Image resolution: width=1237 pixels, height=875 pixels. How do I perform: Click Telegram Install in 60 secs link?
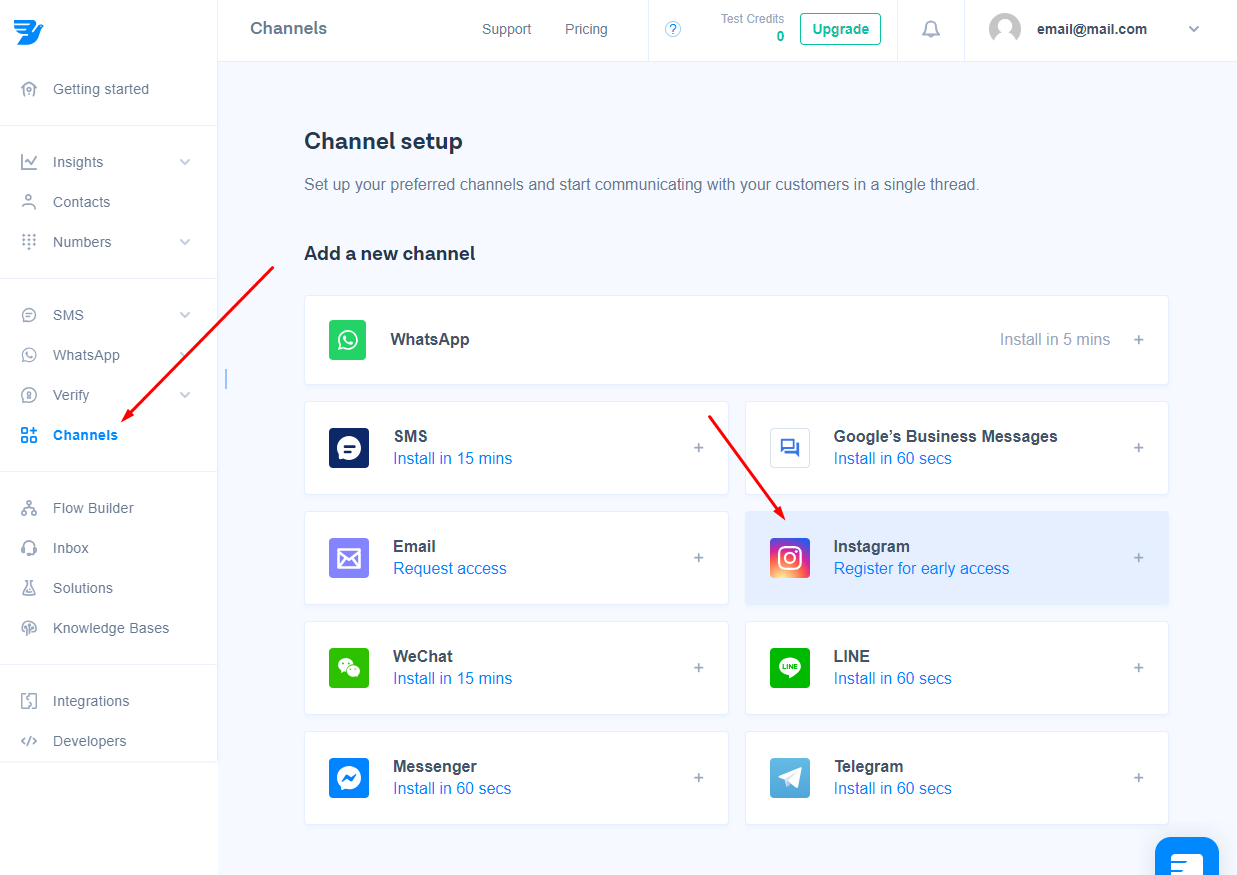893,789
